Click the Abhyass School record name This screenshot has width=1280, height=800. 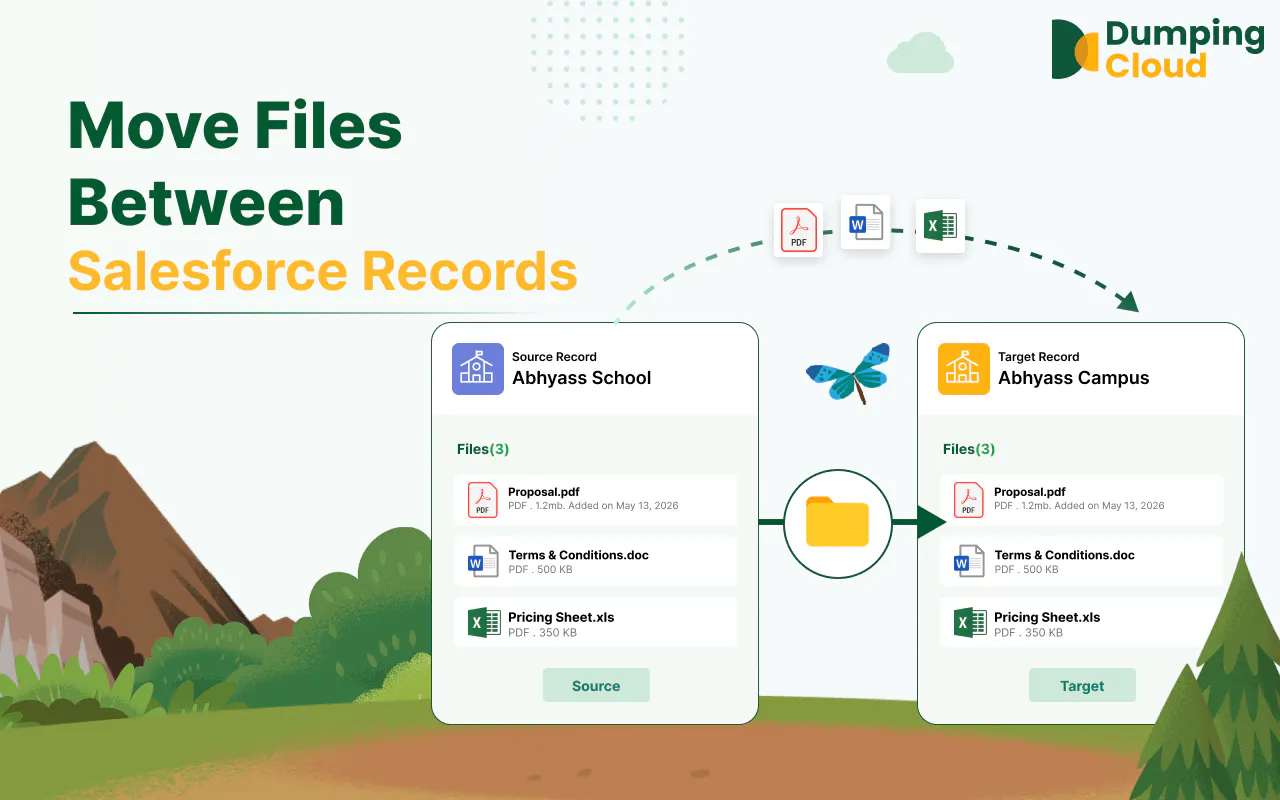pyautogui.click(x=582, y=378)
